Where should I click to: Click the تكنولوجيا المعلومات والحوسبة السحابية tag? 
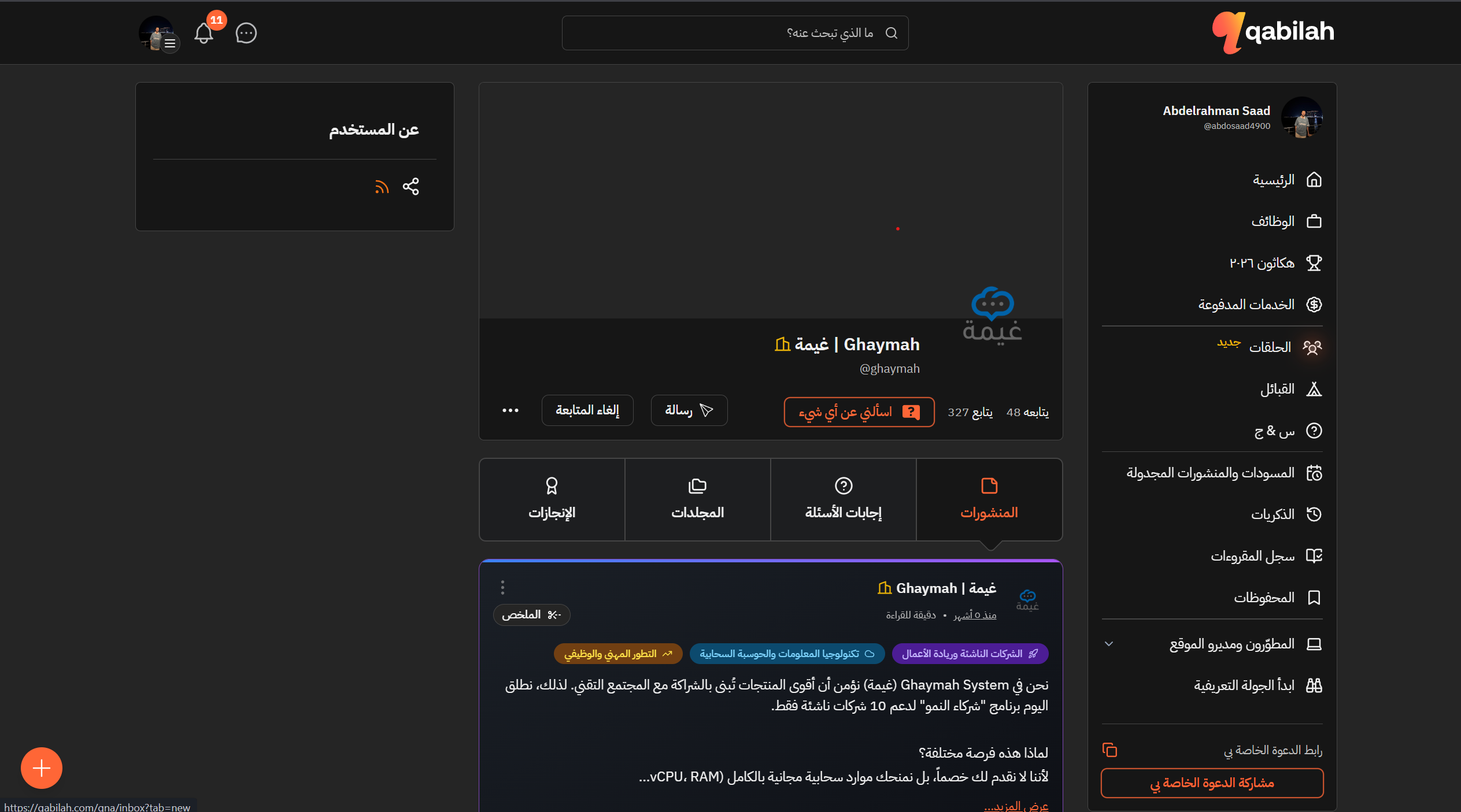[x=787, y=654]
